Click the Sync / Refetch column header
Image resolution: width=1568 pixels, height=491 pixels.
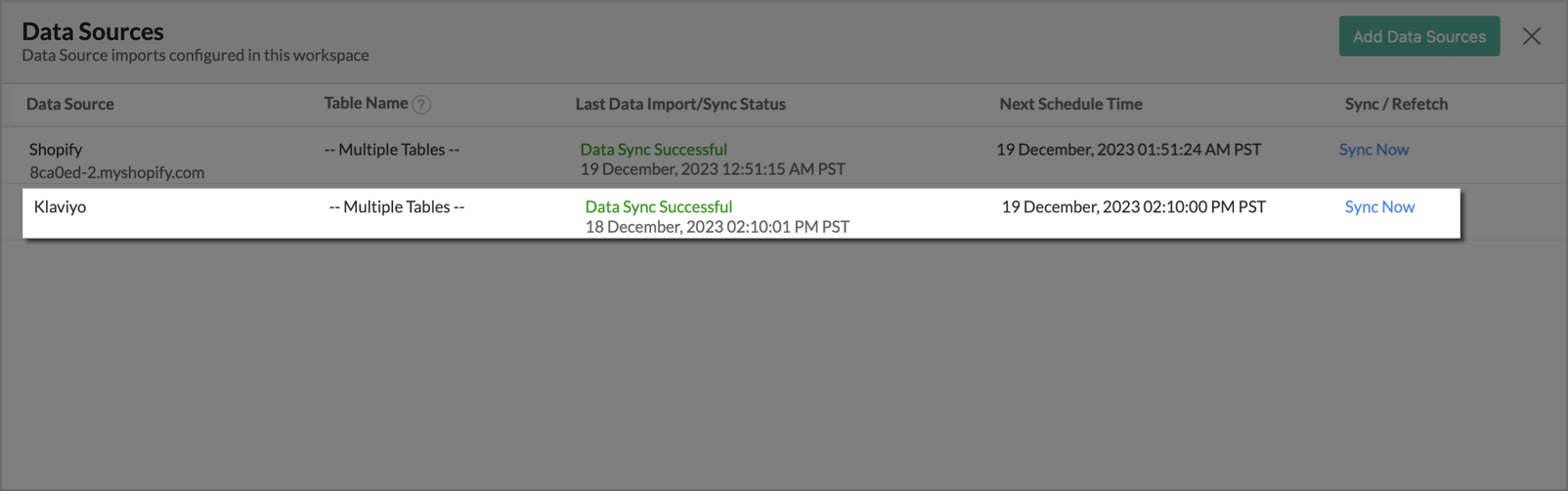tap(1396, 104)
